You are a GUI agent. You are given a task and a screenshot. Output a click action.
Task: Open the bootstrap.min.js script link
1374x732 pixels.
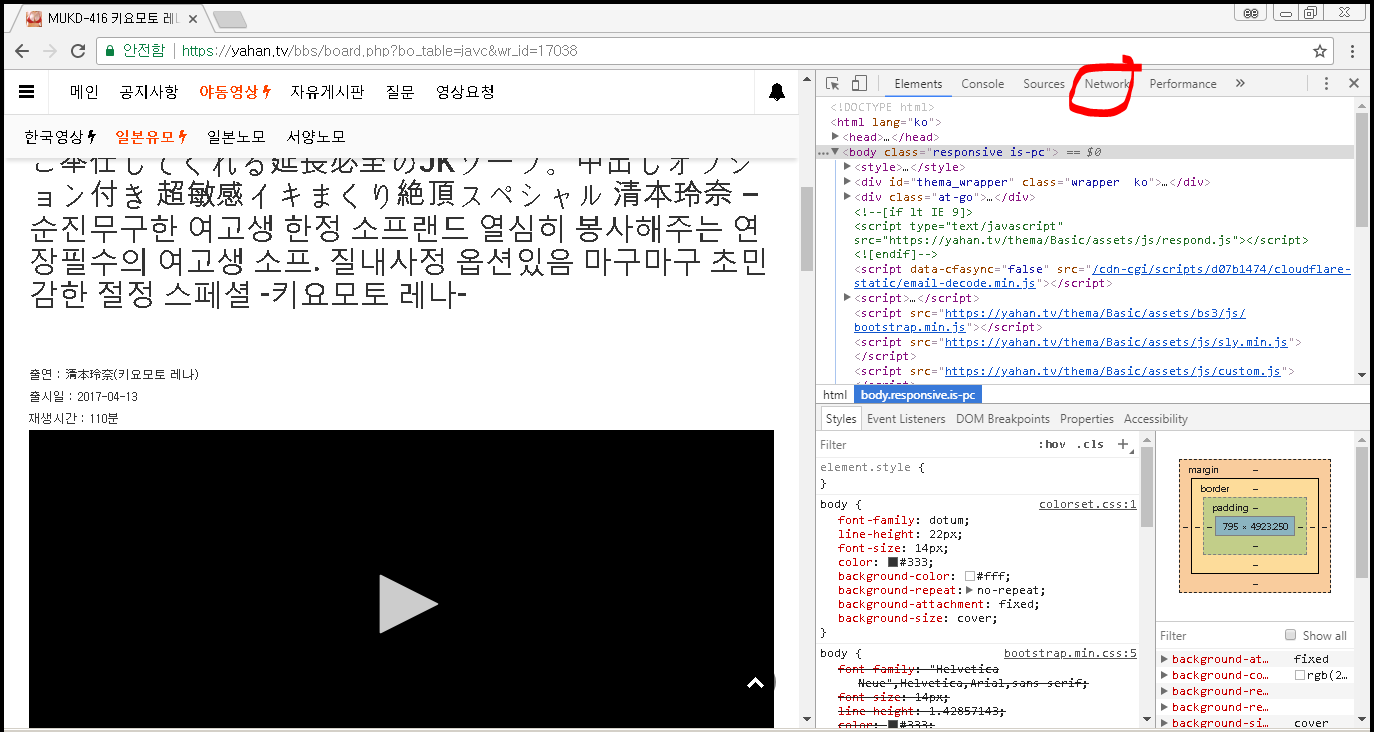click(1048, 320)
